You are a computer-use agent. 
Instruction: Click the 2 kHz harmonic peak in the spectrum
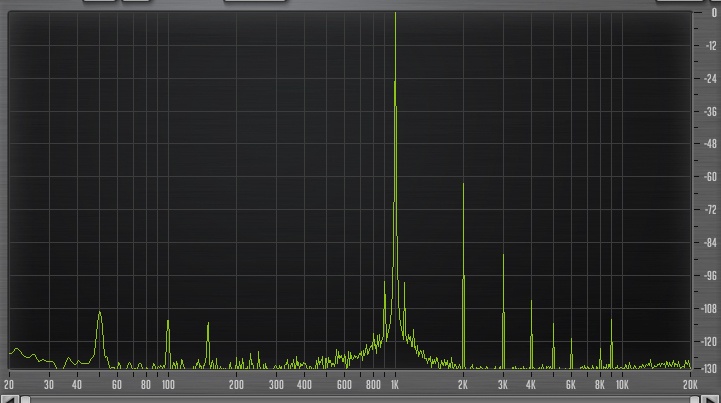coord(463,185)
